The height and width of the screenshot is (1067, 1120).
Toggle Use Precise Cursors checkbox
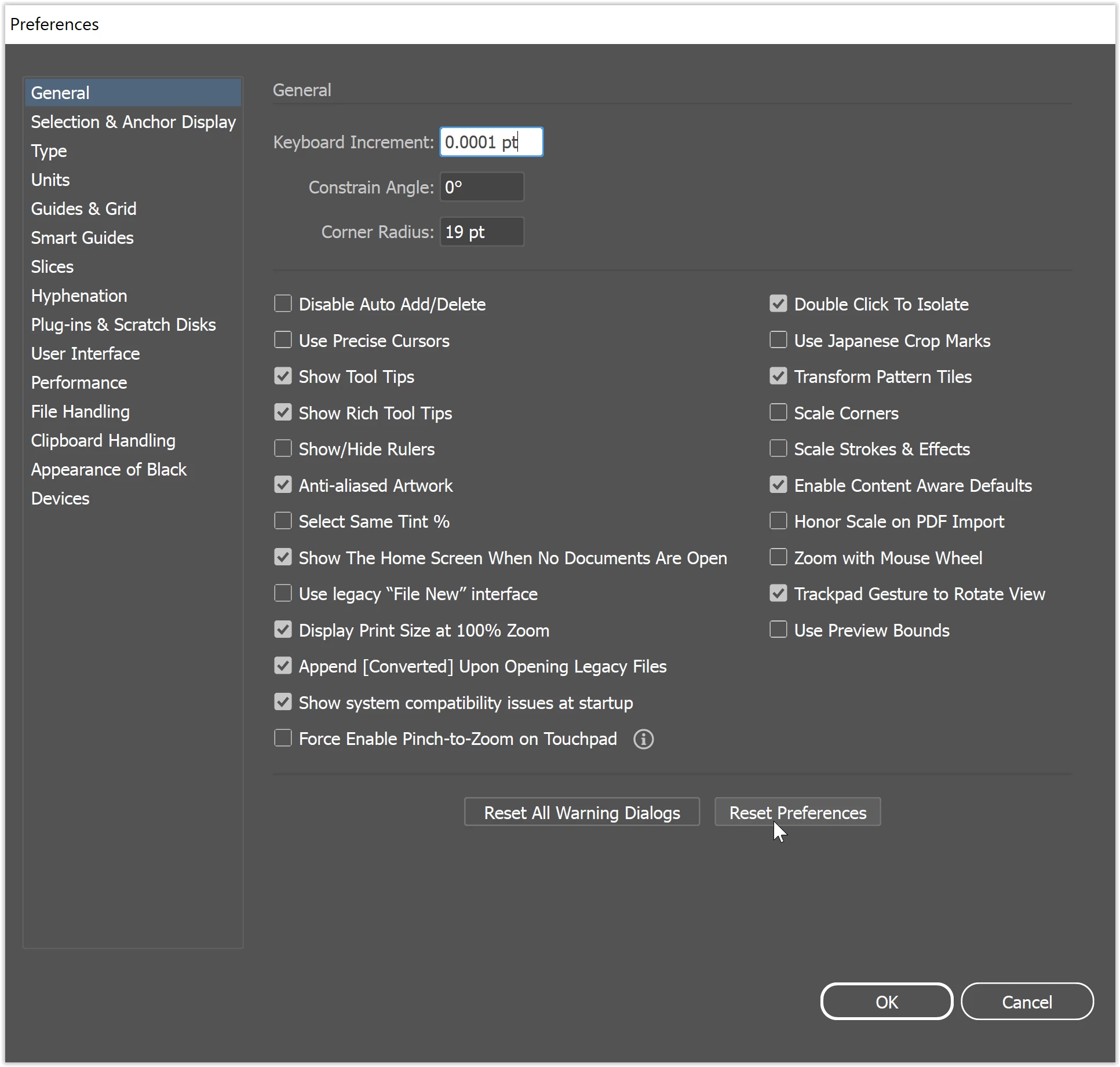click(283, 340)
